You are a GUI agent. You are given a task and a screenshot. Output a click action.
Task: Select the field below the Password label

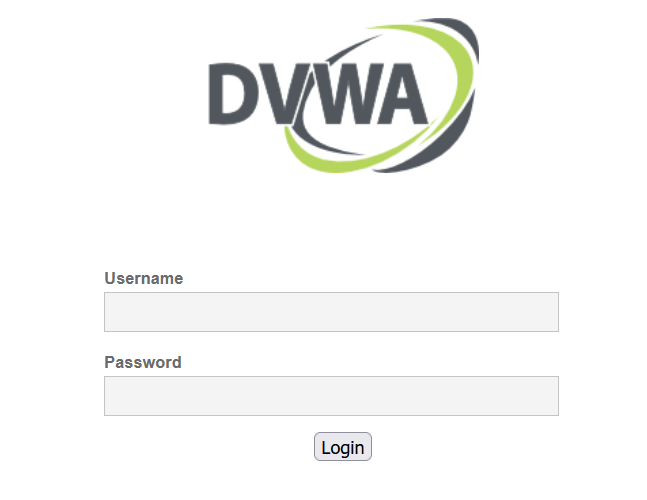(x=331, y=396)
